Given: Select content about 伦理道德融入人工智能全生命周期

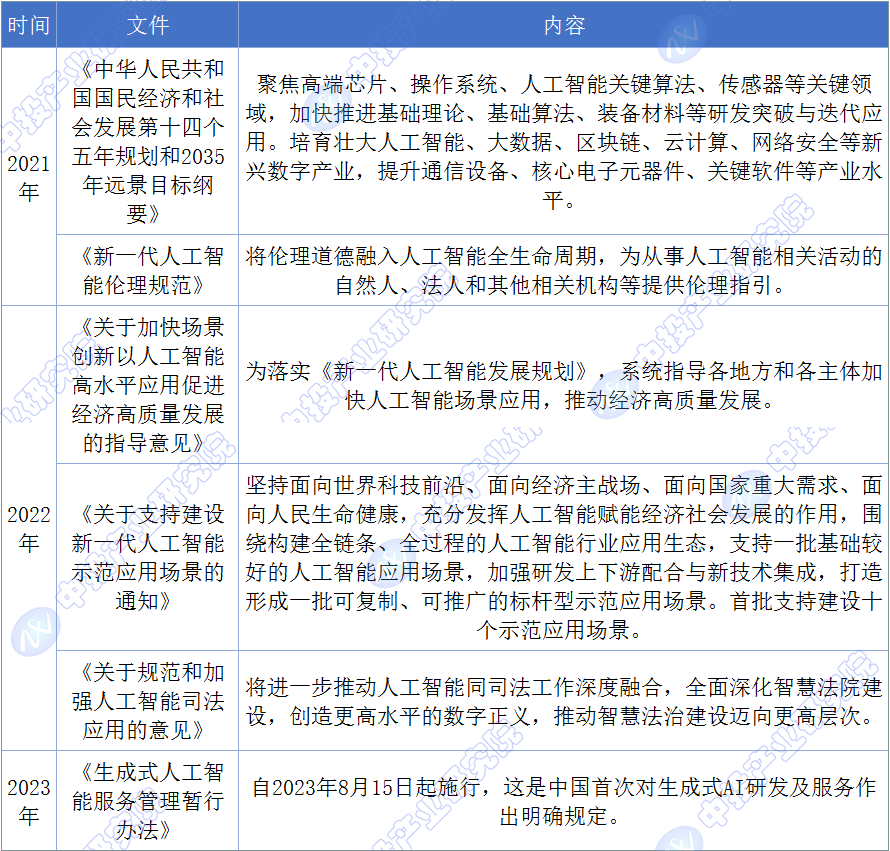Looking at the screenshot, I should click(563, 270).
